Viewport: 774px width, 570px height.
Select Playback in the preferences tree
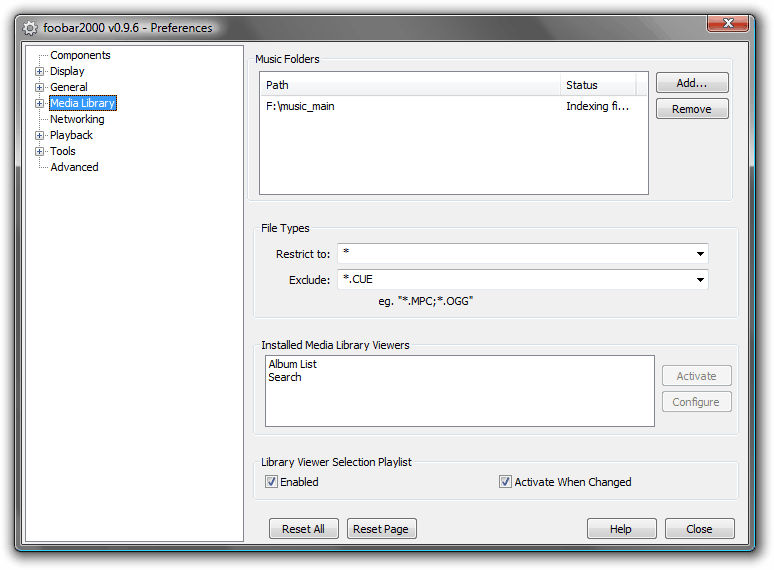(71, 135)
